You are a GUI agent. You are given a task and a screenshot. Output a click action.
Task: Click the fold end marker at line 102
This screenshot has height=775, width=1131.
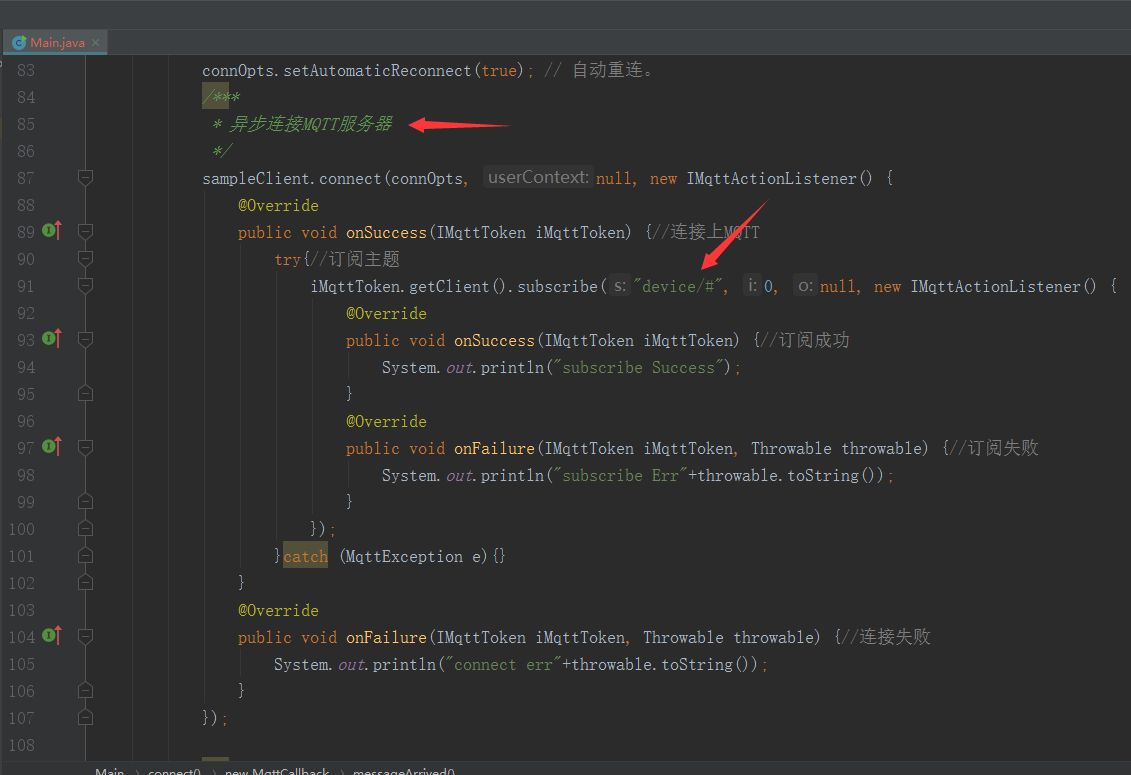coord(85,582)
